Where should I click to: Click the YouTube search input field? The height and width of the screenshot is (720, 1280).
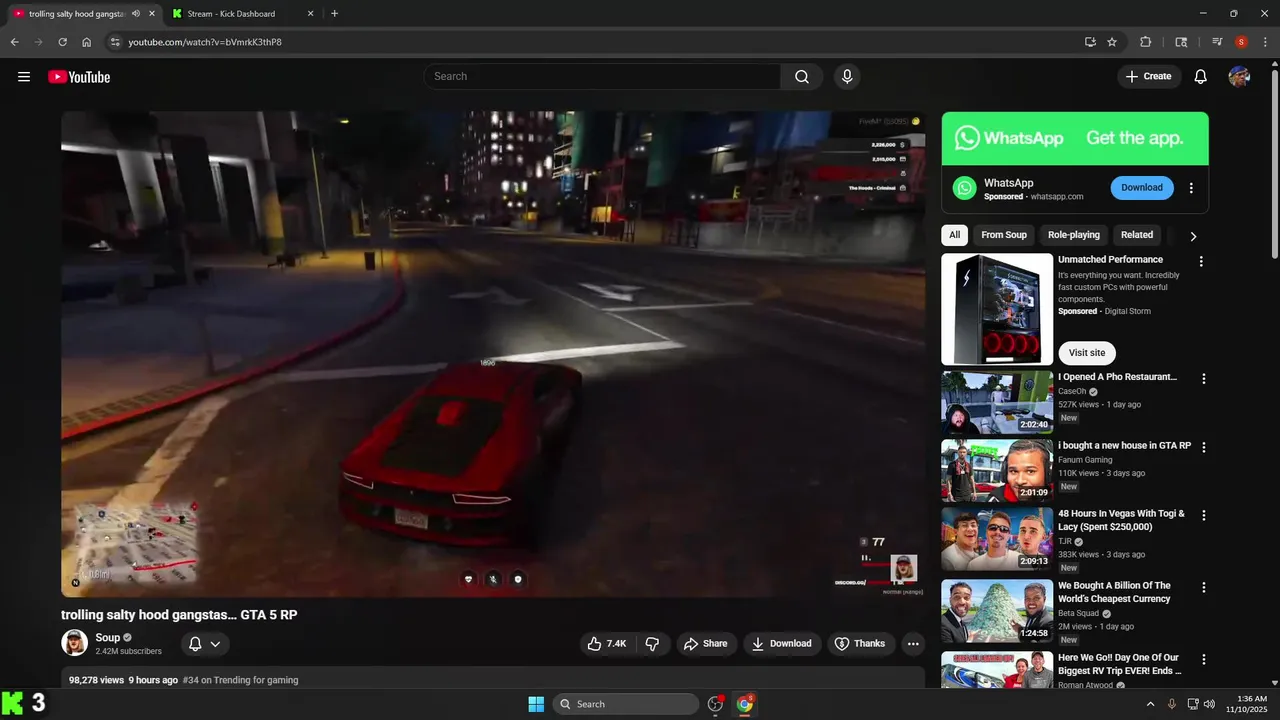pyautogui.click(x=602, y=77)
